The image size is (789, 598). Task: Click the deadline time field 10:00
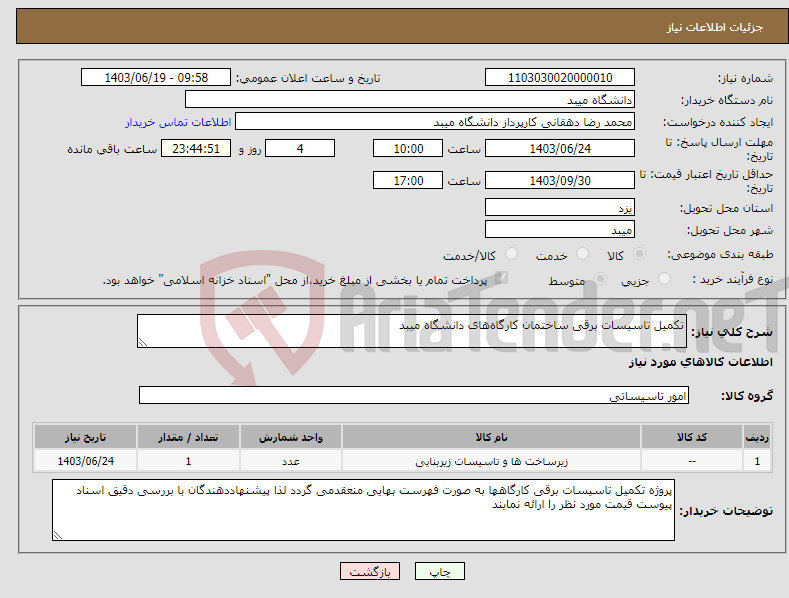(408, 148)
